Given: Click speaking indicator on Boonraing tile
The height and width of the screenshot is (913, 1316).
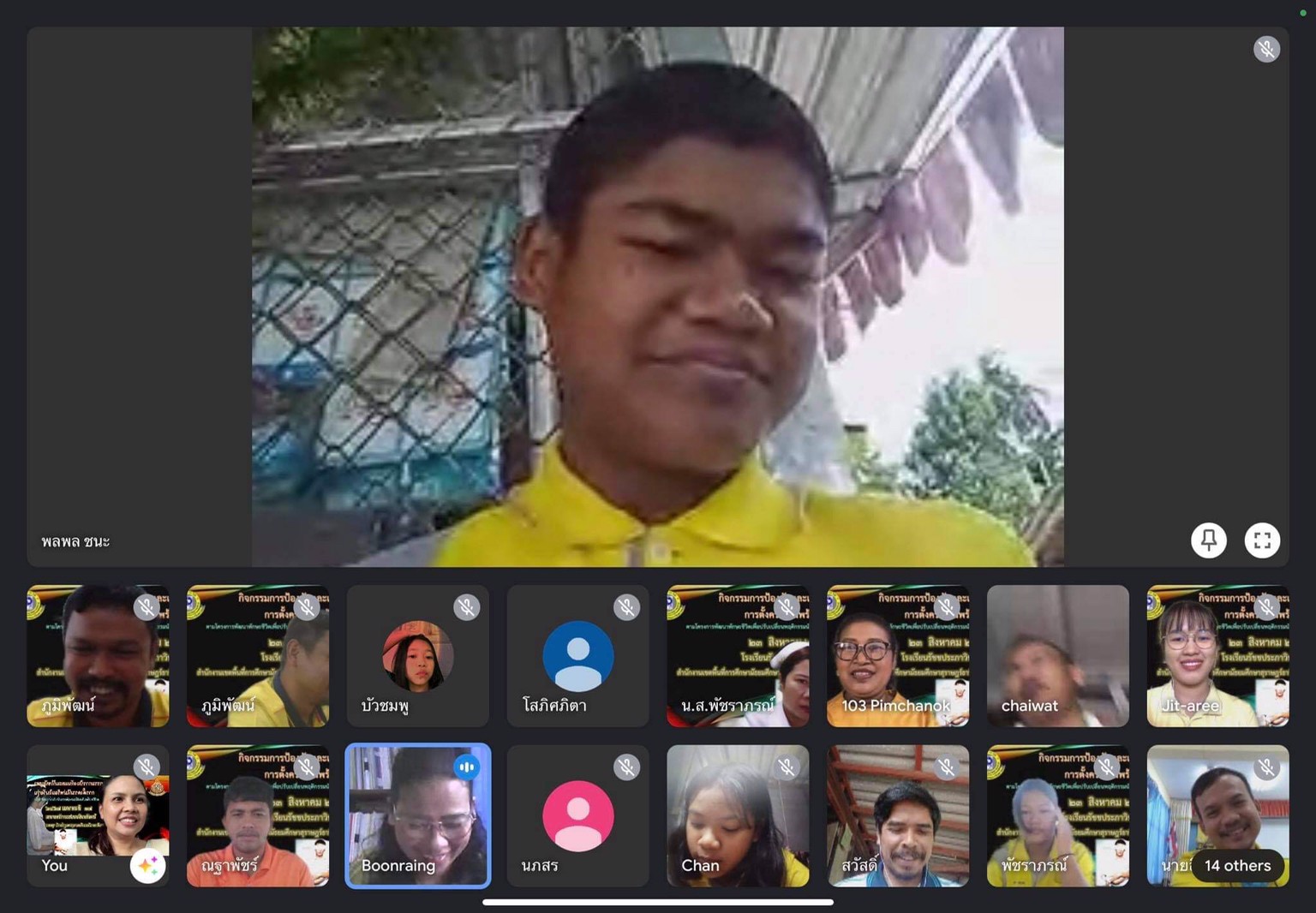Looking at the screenshot, I should pyautogui.click(x=467, y=767).
